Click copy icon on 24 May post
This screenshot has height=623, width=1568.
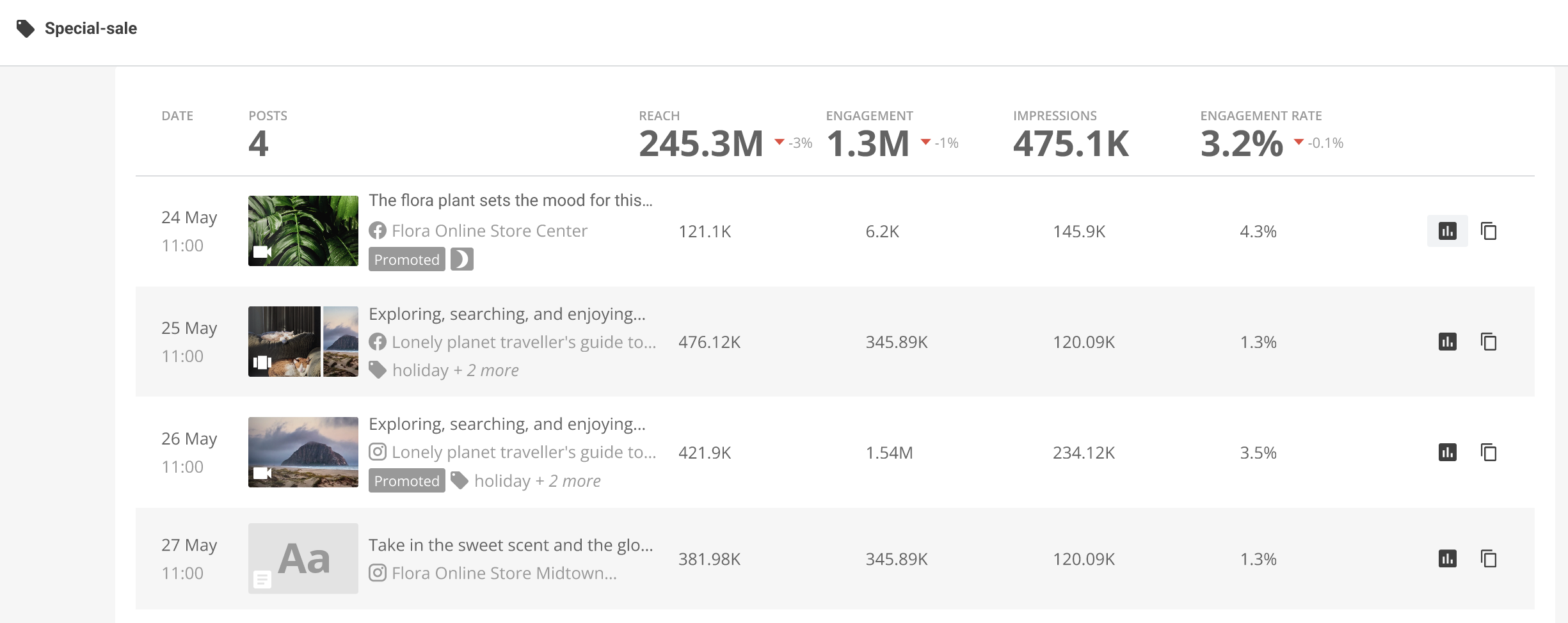point(1489,231)
